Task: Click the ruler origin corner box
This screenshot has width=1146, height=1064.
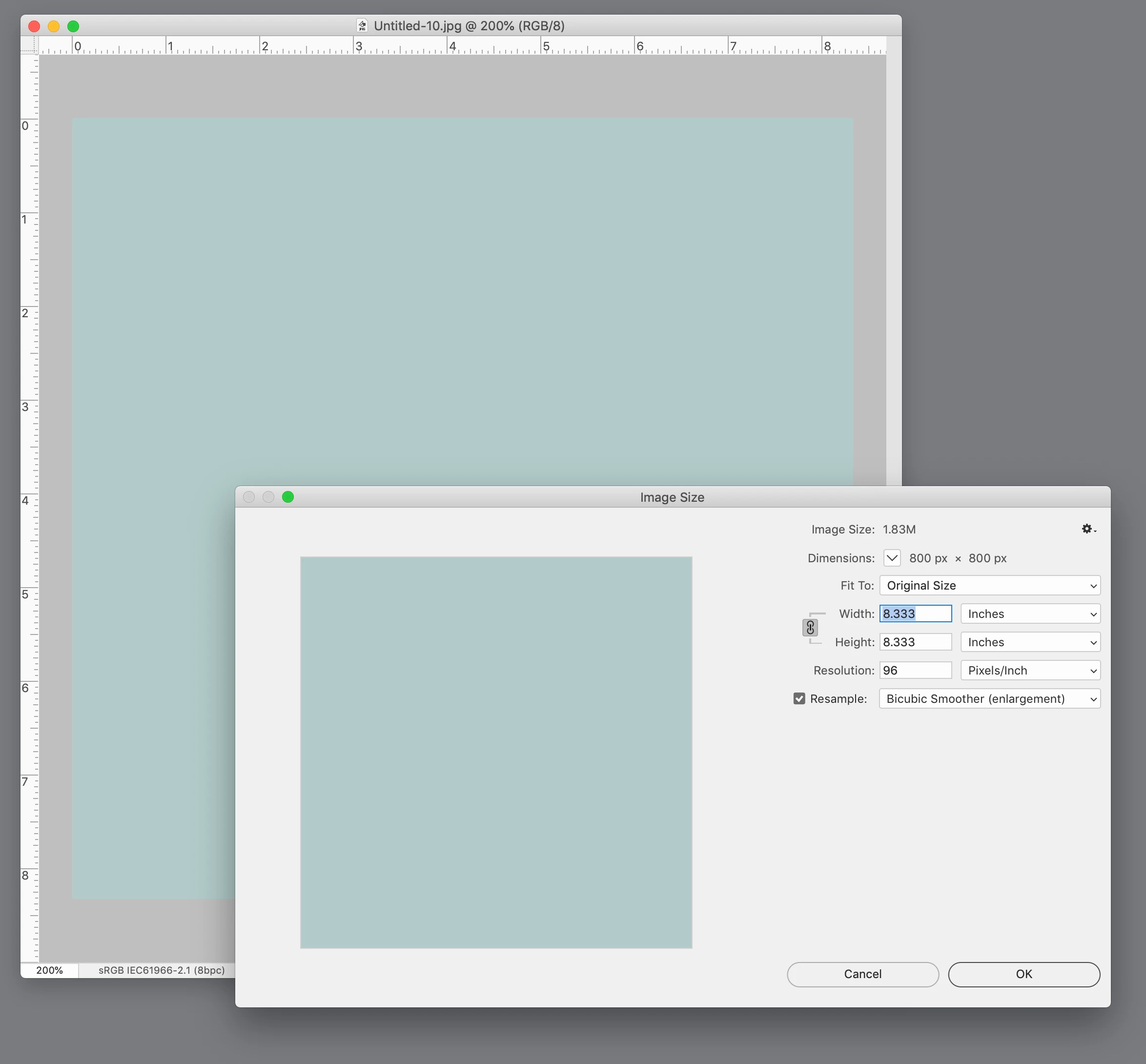Action: click(29, 45)
